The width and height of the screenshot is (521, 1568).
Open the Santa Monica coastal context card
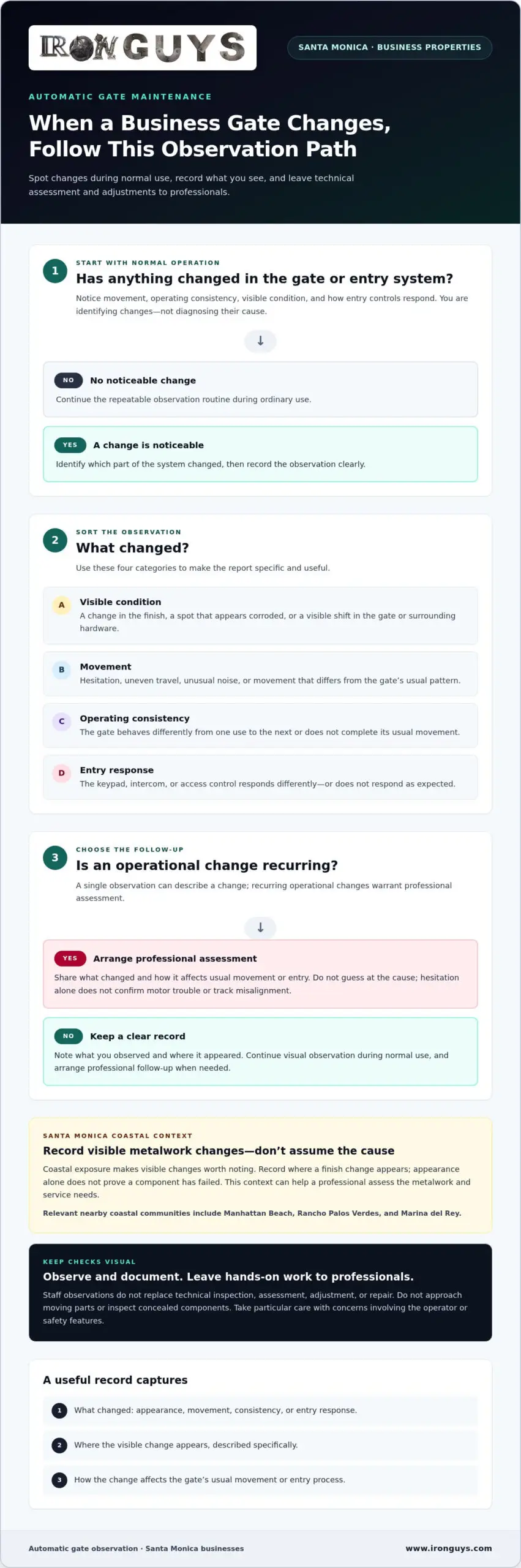[260, 1175]
